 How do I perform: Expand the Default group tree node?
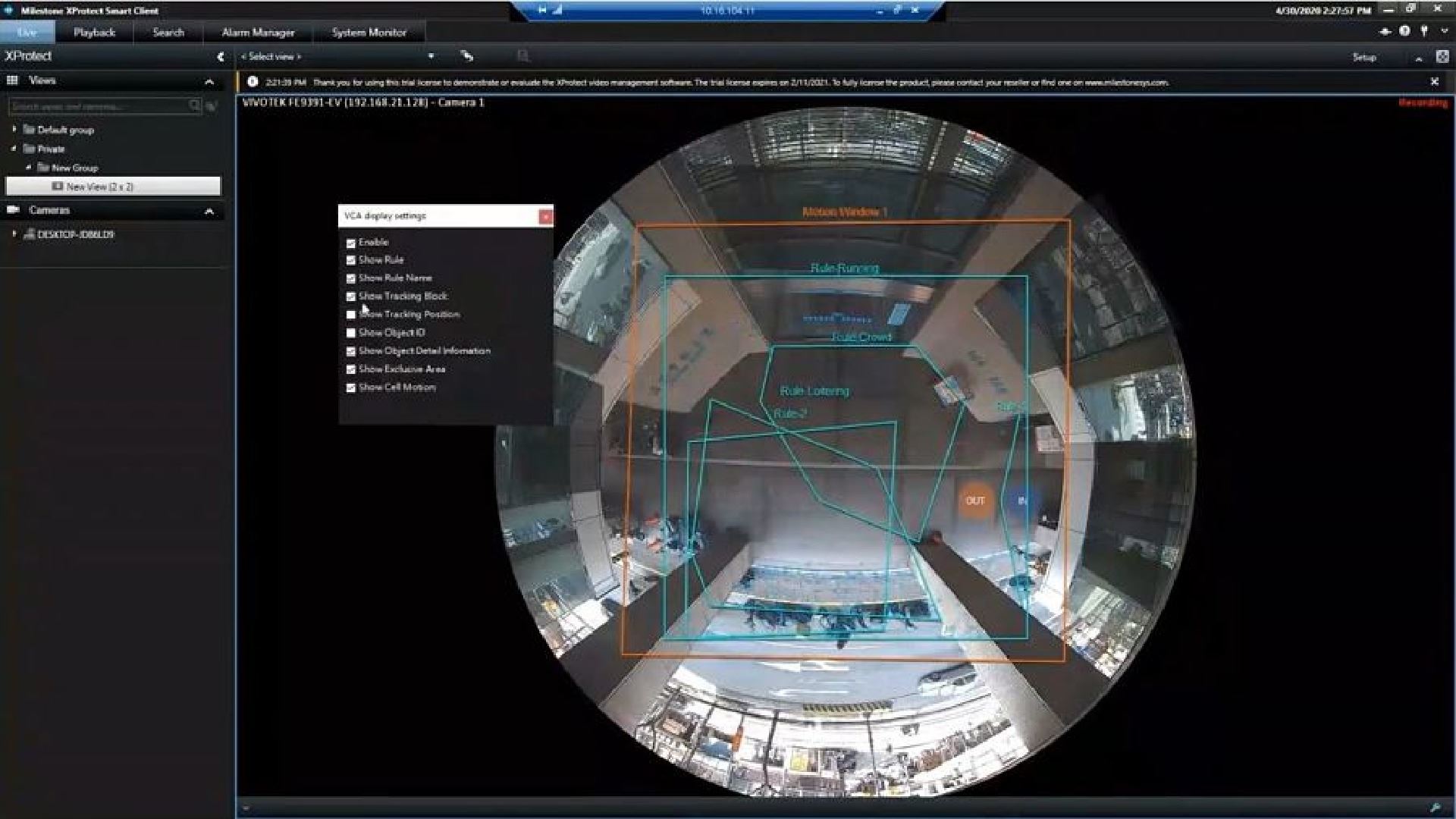tap(14, 130)
